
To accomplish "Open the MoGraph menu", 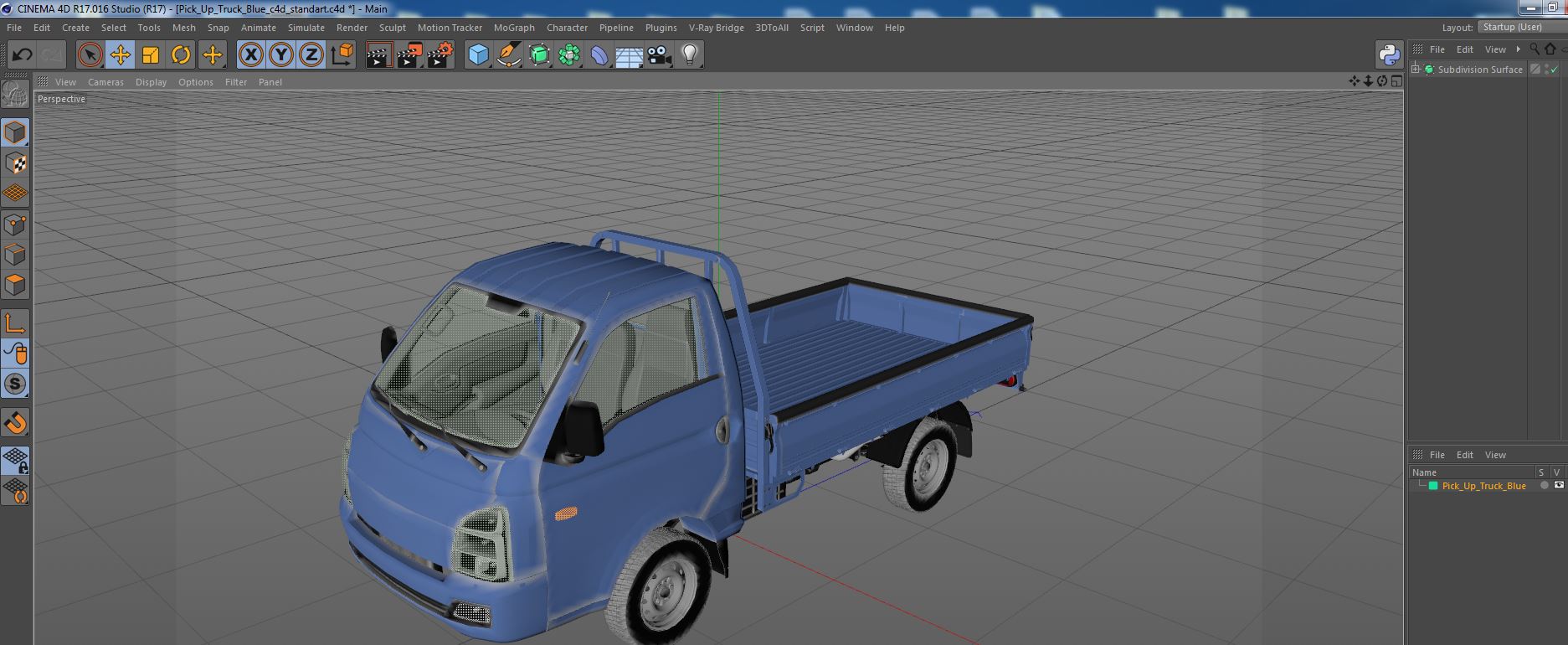I will [514, 28].
